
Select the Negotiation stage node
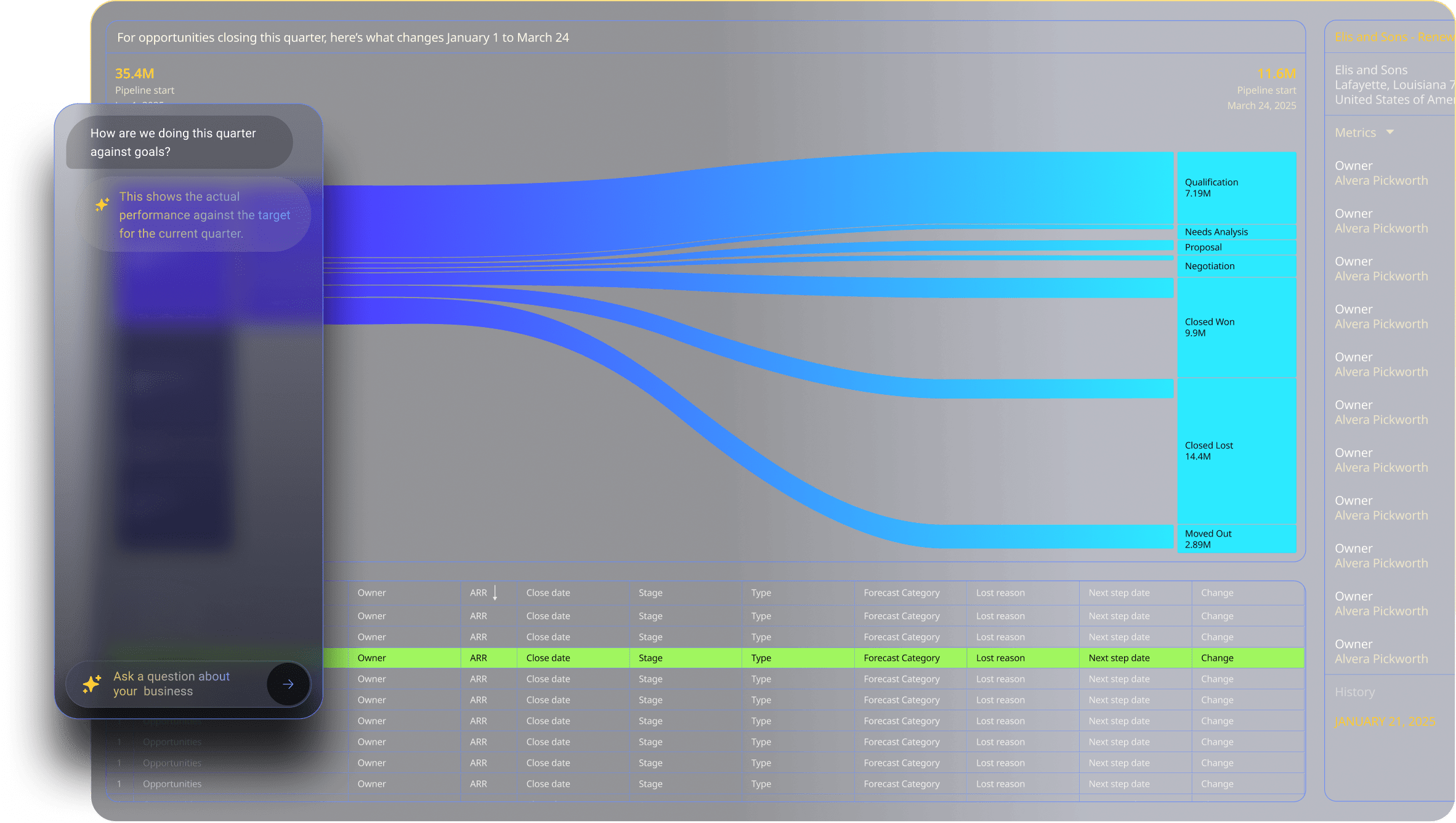coord(1237,266)
